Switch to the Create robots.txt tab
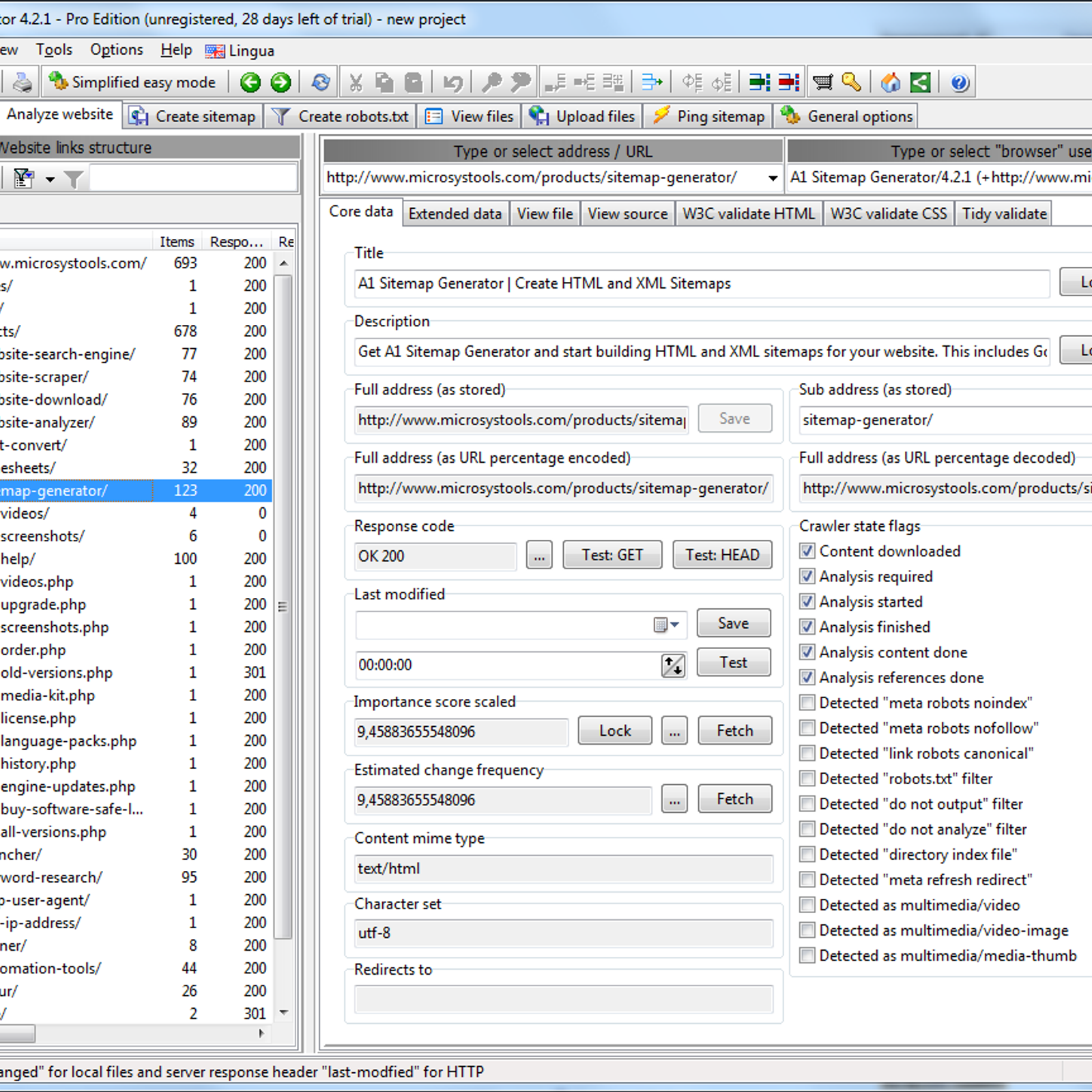Viewport: 1092px width, 1092px height. [341, 117]
